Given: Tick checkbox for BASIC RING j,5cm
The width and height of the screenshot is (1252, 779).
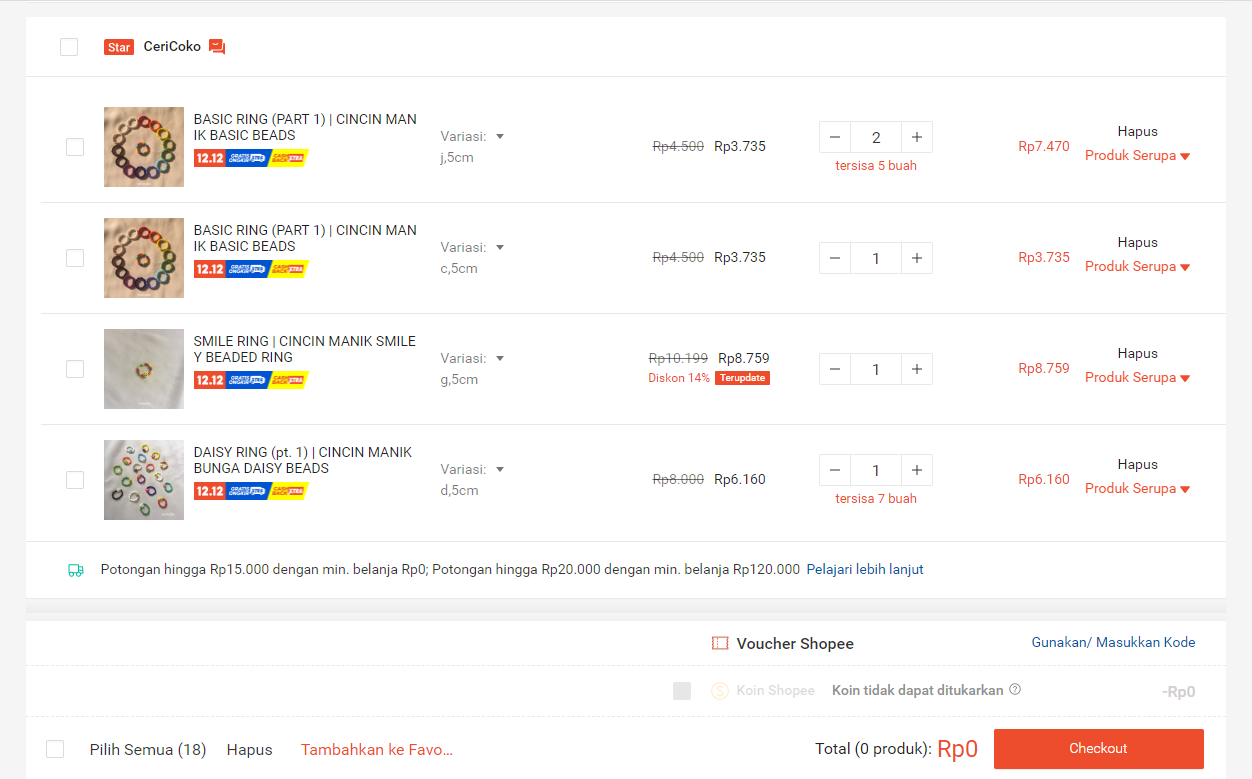Looking at the screenshot, I should click(x=75, y=147).
